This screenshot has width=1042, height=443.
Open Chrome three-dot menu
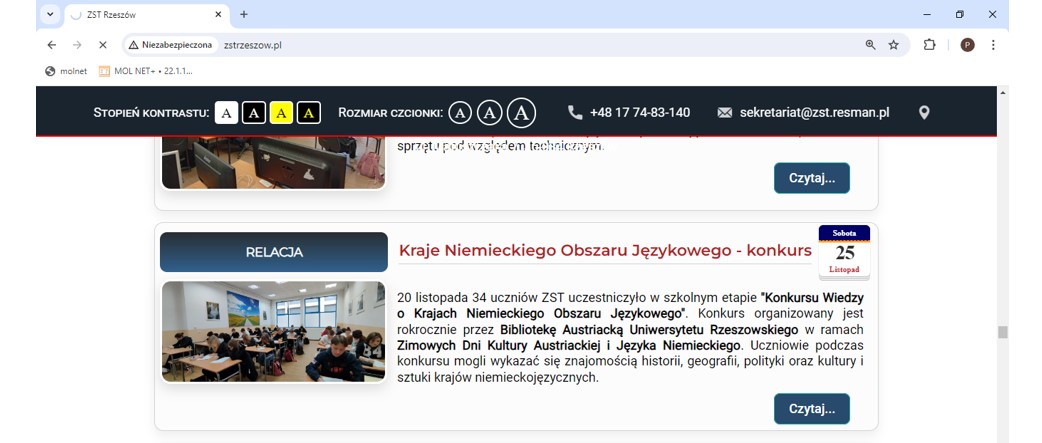(993, 45)
